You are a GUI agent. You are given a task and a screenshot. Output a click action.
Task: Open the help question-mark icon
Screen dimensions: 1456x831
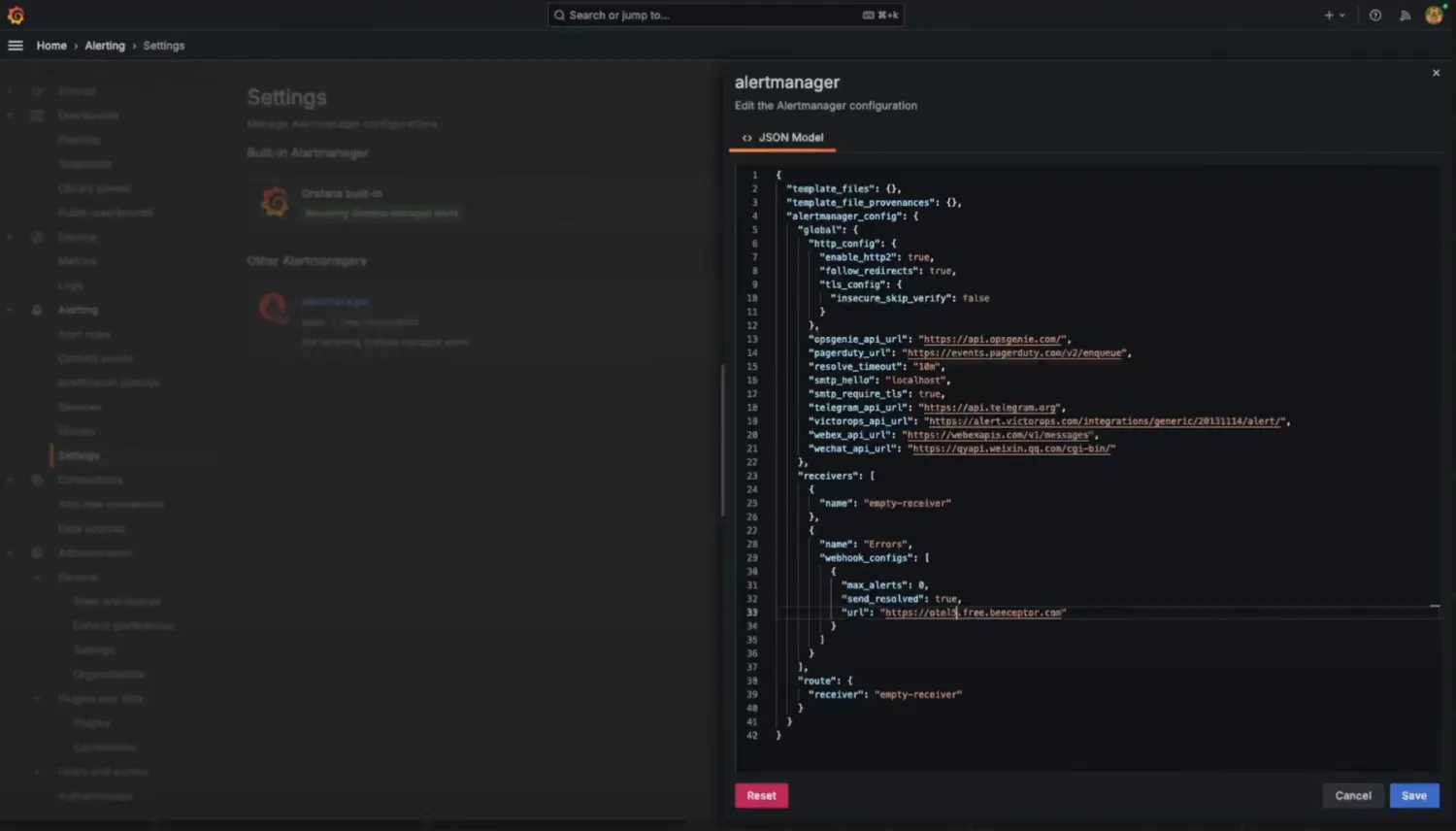pos(1375,16)
